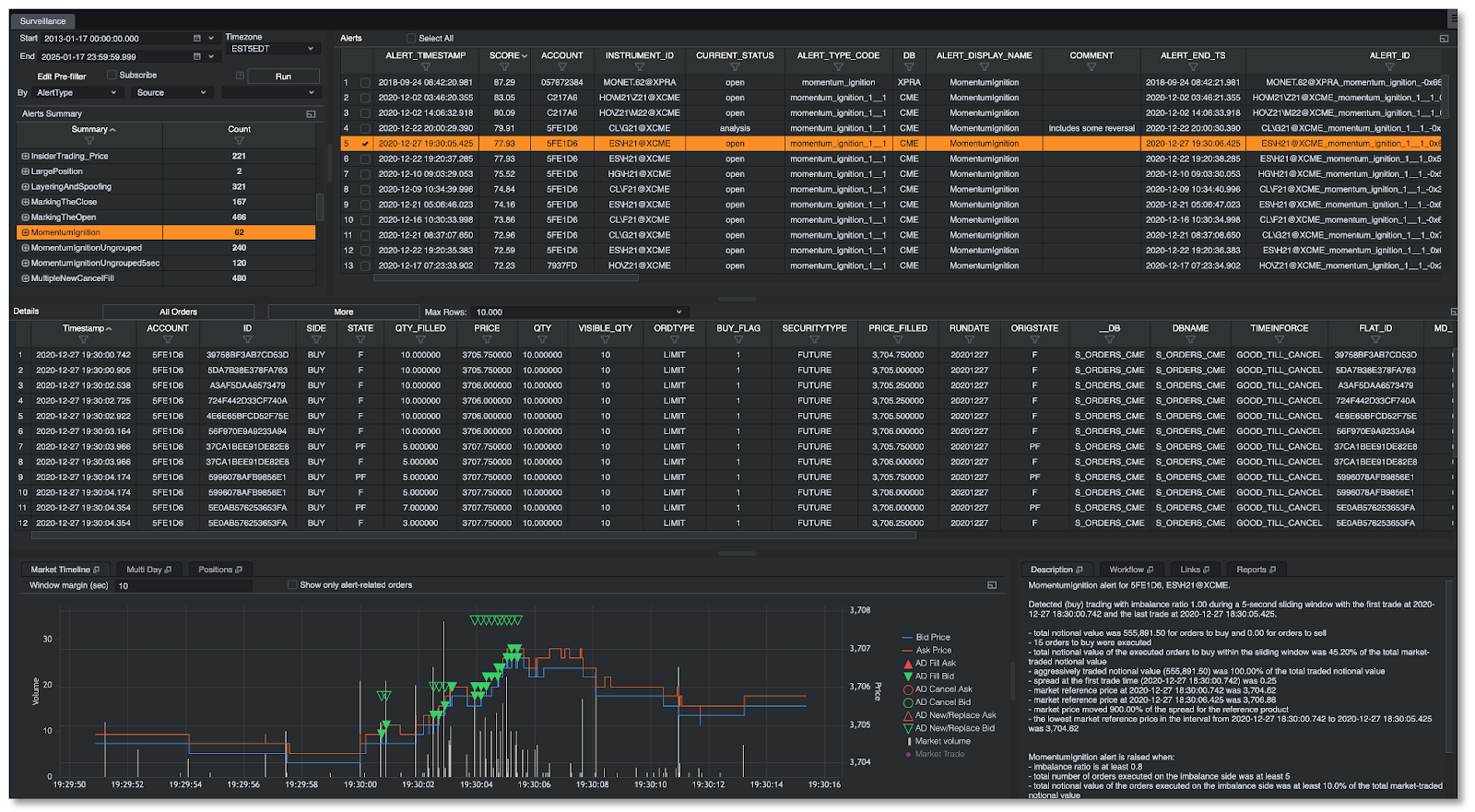
Task: Click the filter icon under COMMENT column
Action: click(x=1091, y=67)
